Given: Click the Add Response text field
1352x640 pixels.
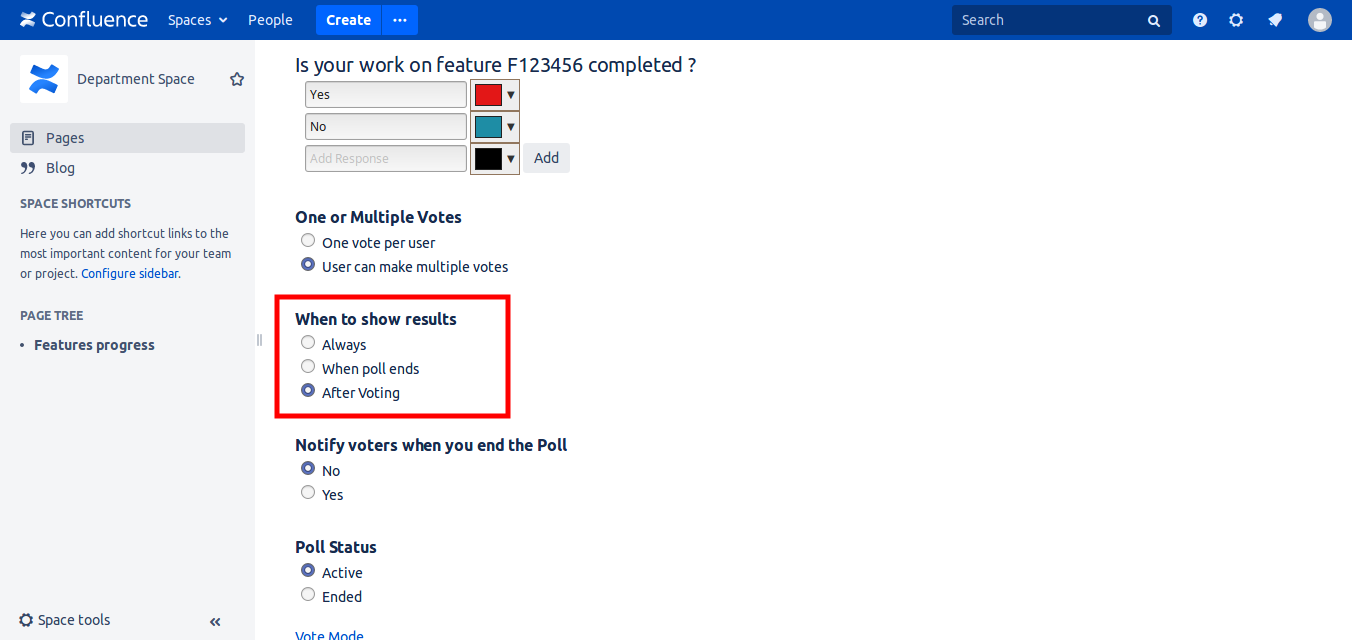Looking at the screenshot, I should tap(385, 158).
